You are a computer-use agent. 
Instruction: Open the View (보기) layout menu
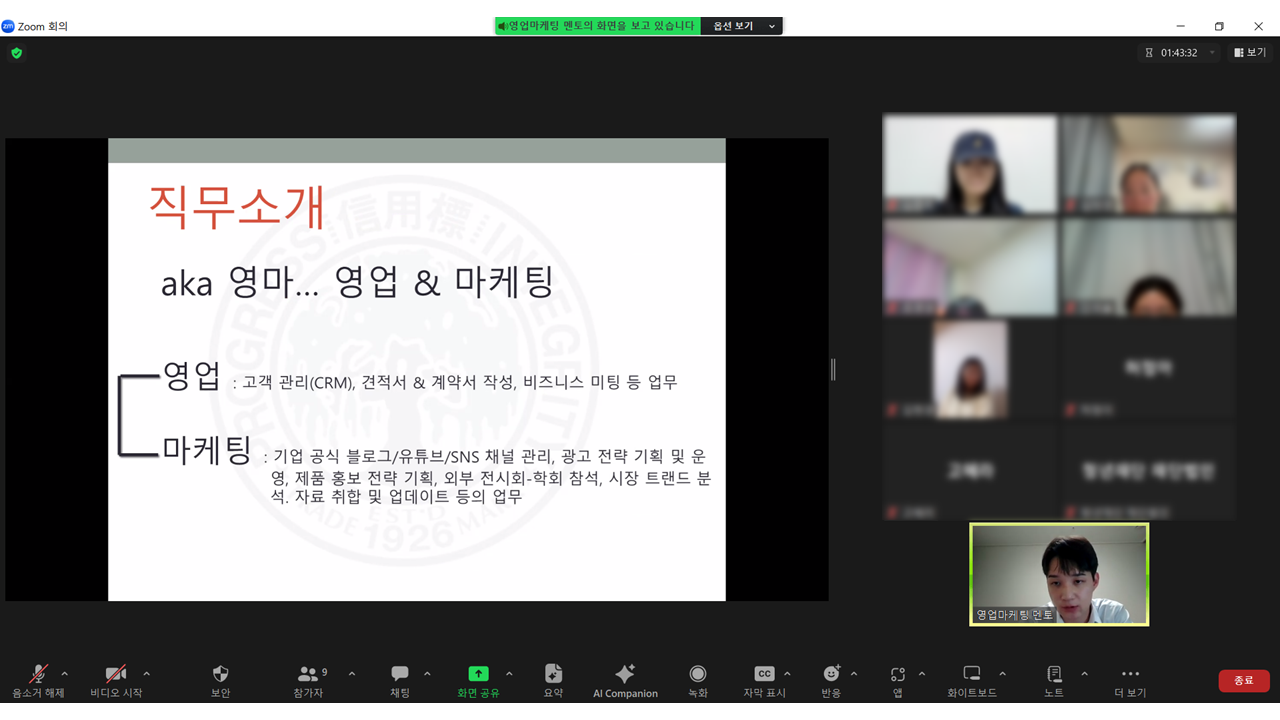[x=1250, y=53]
